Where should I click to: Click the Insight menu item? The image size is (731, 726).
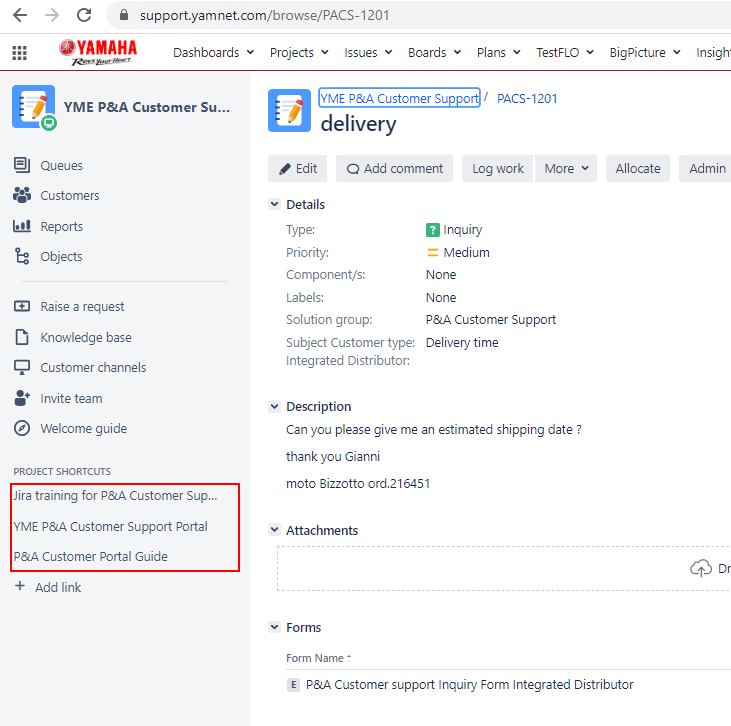713,52
